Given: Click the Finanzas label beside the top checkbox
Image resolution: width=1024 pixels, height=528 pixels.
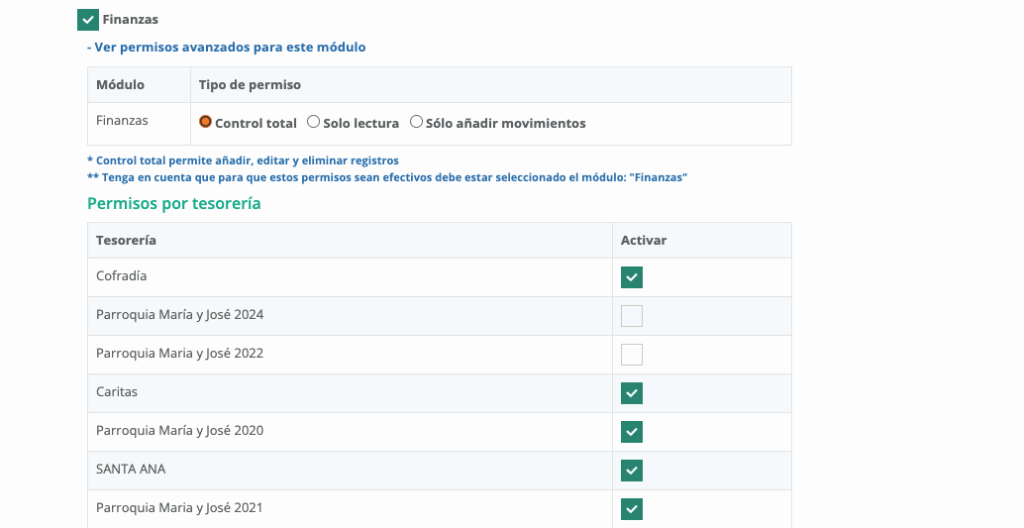Looking at the screenshot, I should click(x=130, y=20).
